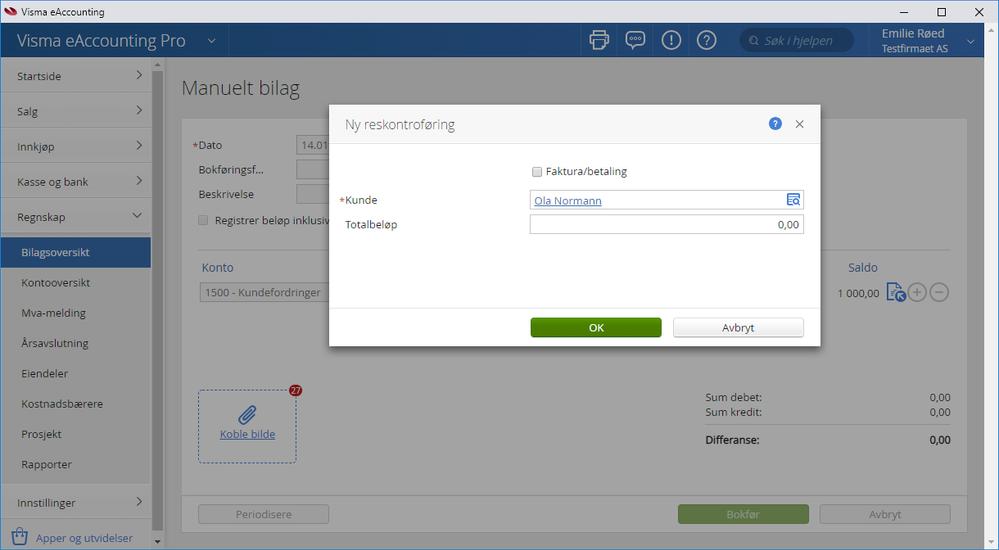999x550 pixels.
Task: Open Apper og utvidelser link
Action: click(x=84, y=538)
